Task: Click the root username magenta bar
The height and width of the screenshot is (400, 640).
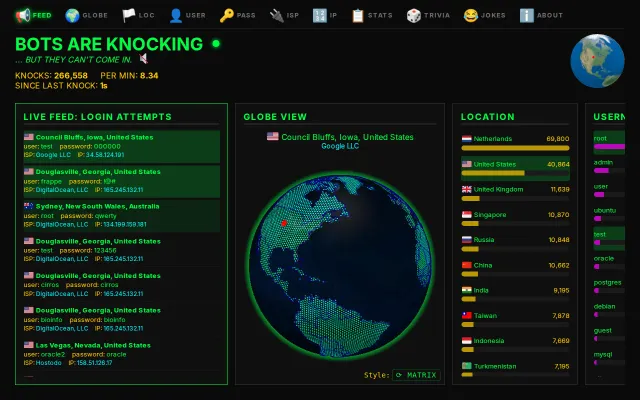Action: 609,146
